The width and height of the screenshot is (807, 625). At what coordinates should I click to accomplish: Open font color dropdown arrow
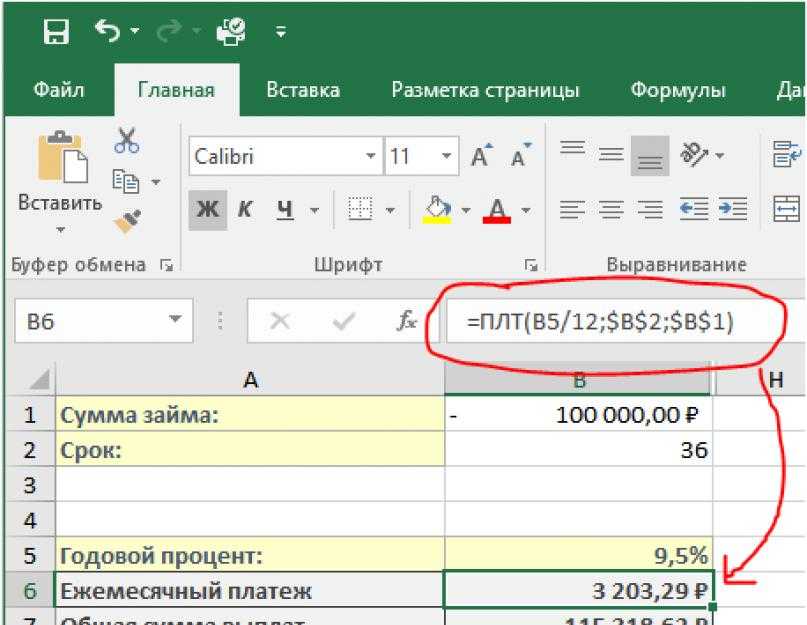(x=525, y=210)
